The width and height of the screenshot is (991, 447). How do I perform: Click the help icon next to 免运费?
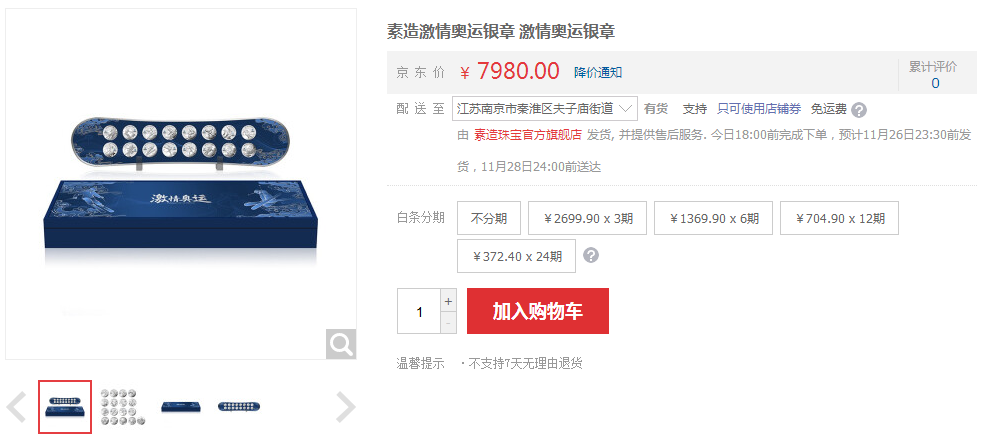(858, 110)
